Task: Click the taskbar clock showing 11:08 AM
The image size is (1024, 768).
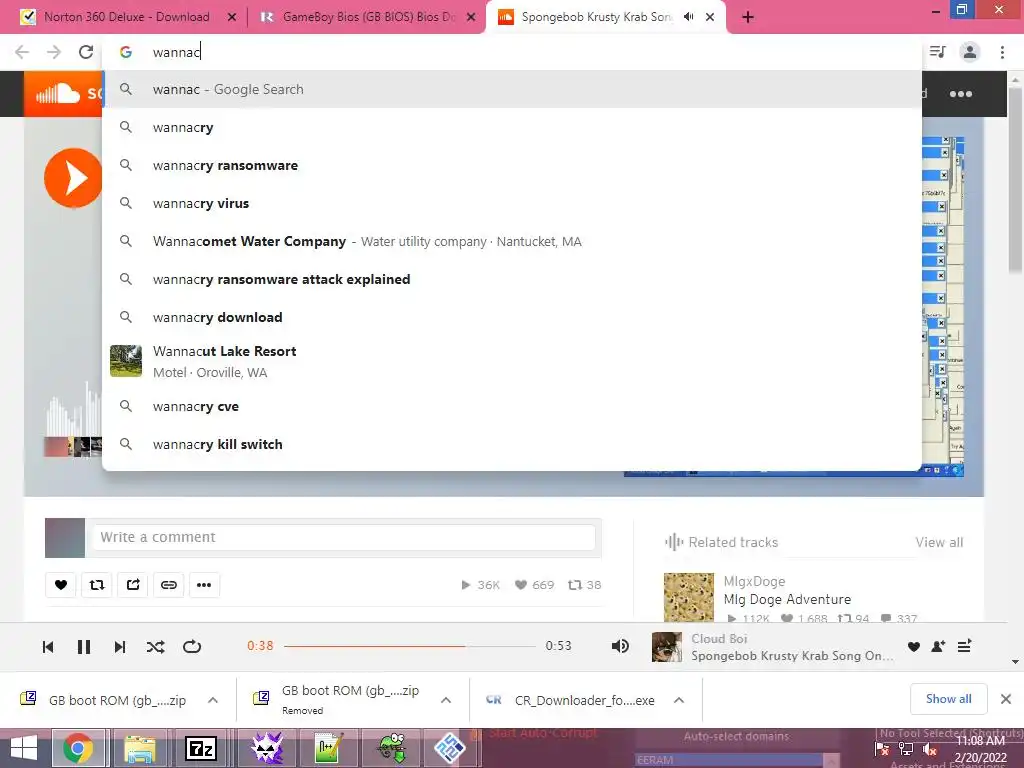Action: [980, 749]
